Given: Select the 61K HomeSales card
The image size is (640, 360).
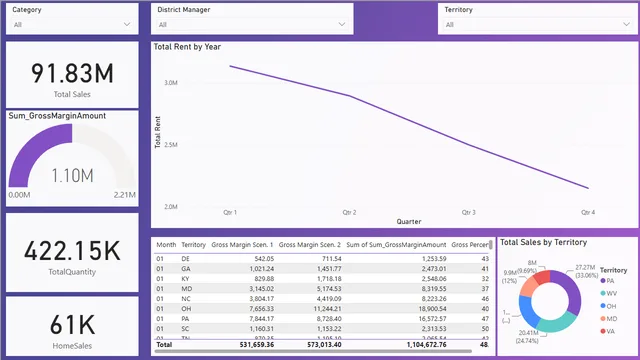Looking at the screenshot, I should point(72,327).
